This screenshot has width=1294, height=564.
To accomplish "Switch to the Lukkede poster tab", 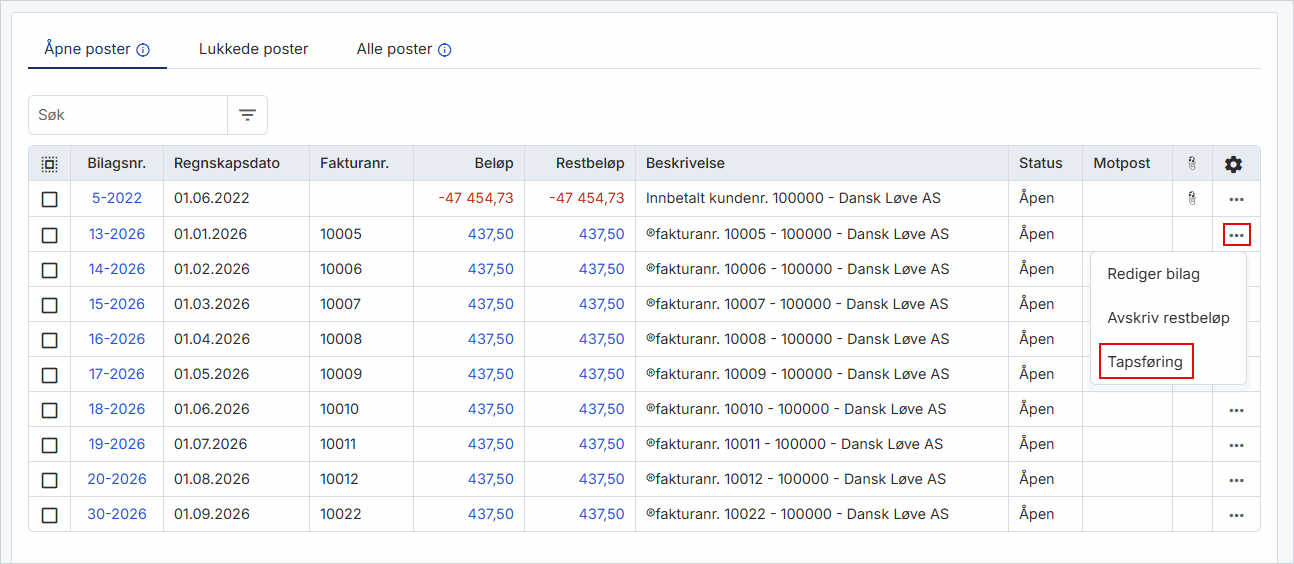I will tap(253, 49).
